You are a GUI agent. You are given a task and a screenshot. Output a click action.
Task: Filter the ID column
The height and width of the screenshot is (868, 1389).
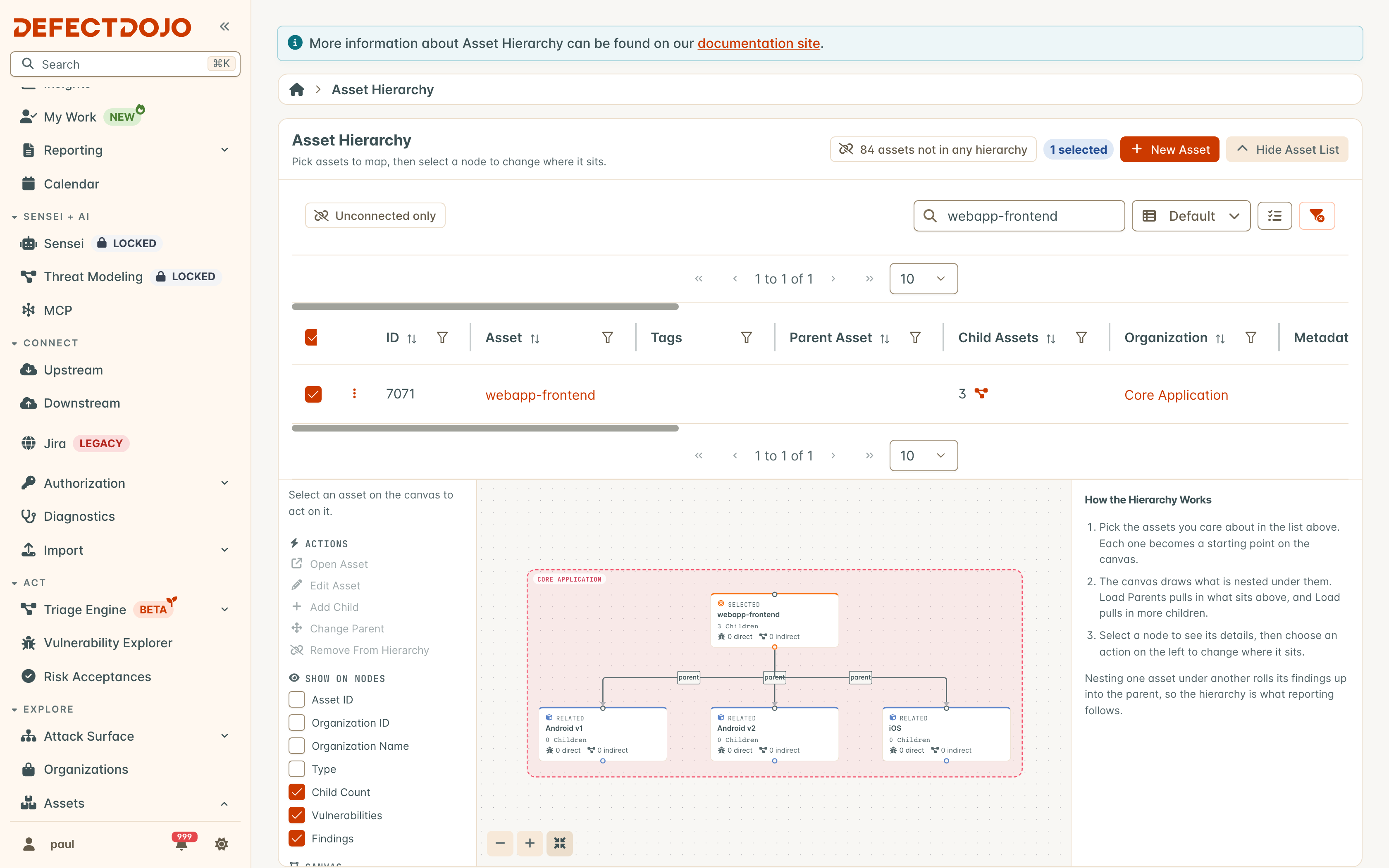(x=442, y=338)
